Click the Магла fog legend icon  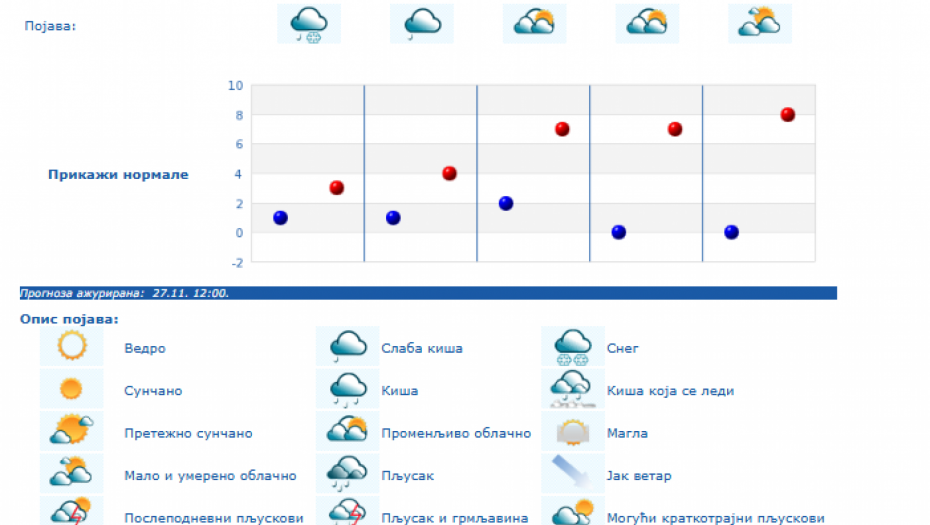pos(573,432)
